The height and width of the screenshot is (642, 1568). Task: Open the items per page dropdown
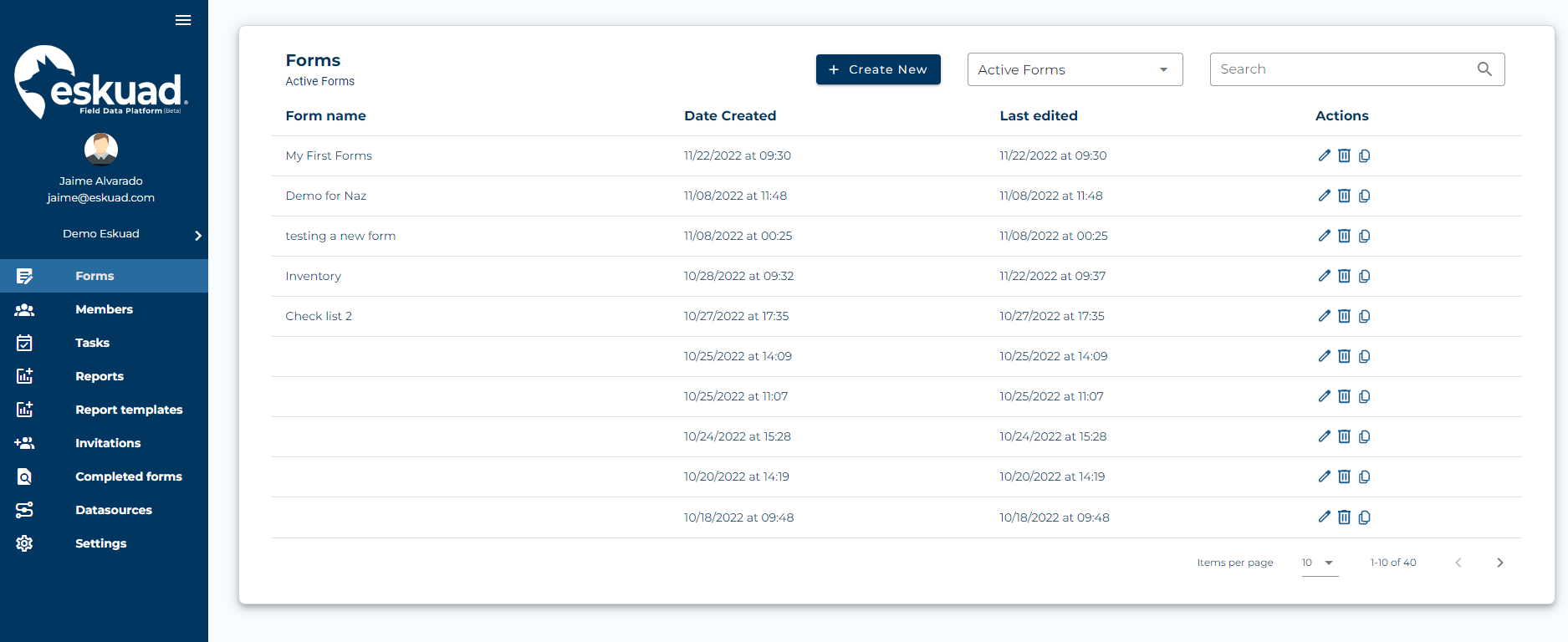(1319, 563)
